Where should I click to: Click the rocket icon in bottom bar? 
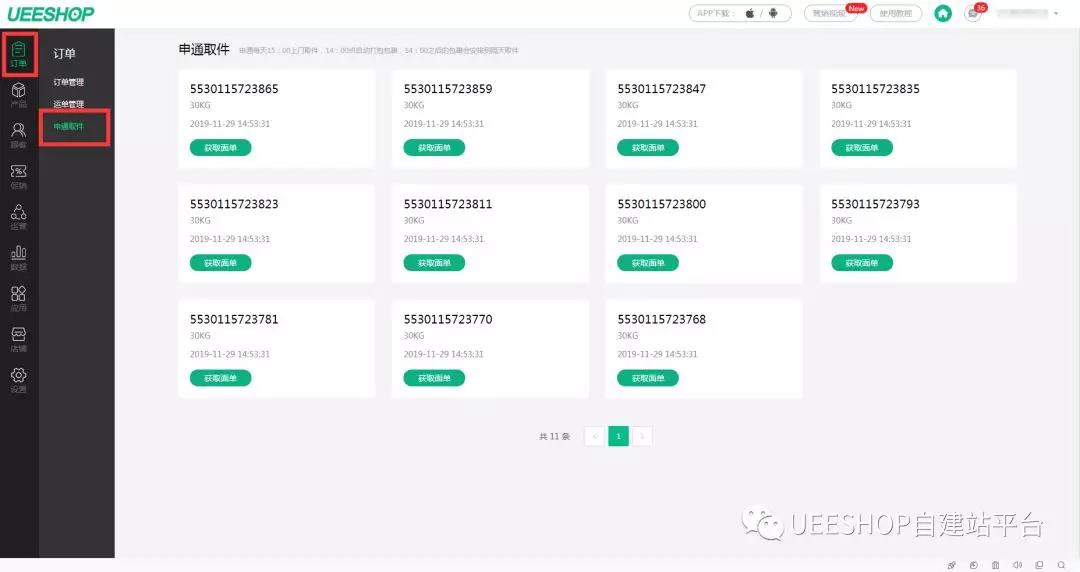[x=951, y=565]
